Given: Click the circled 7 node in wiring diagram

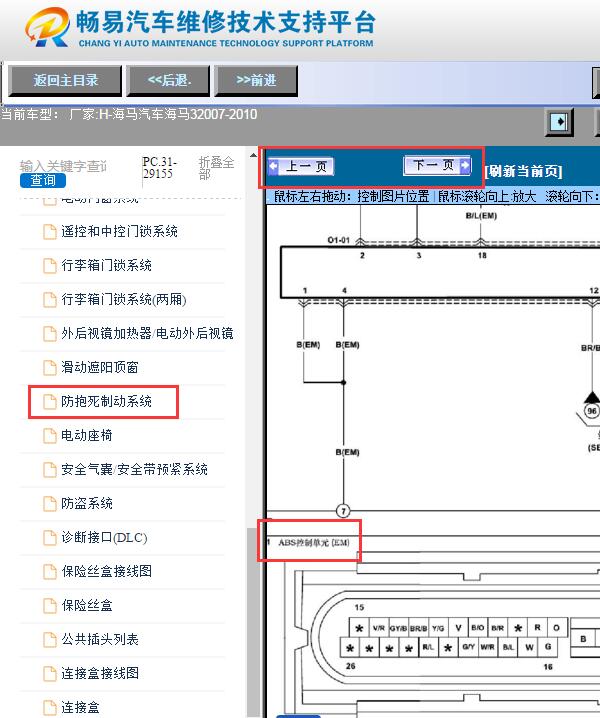Looking at the screenshot, I should [x=343, y=511].
